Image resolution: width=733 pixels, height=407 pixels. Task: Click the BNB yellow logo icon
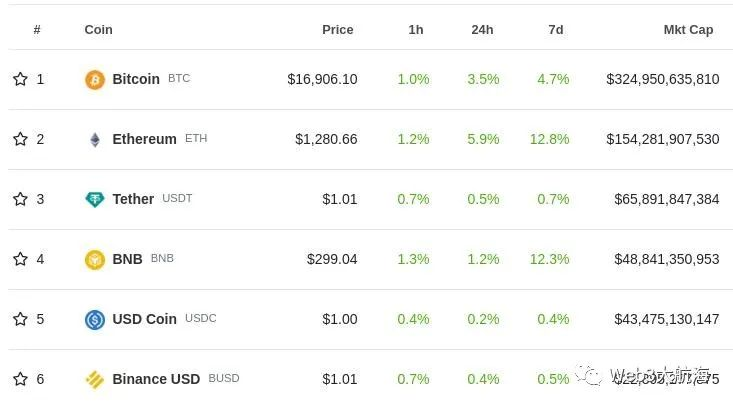[94, 259]
